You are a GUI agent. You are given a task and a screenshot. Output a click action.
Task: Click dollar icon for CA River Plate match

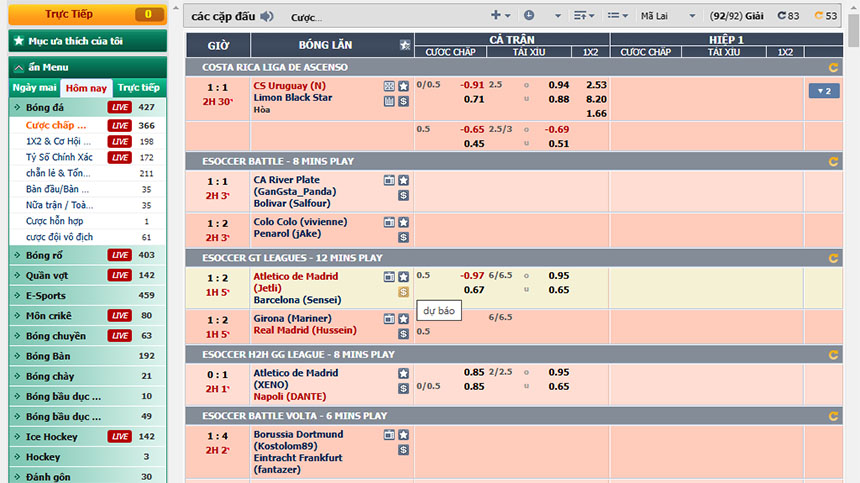[404, 195]
